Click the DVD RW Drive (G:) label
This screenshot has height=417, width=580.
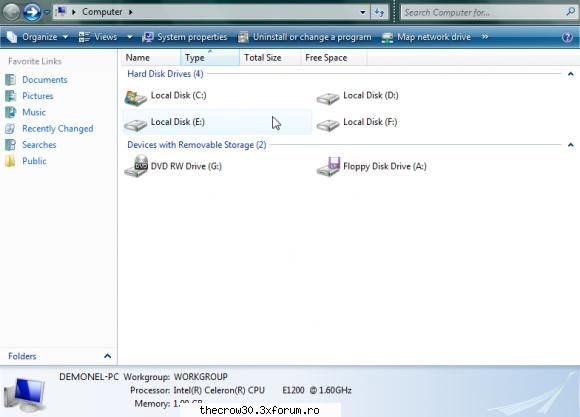pos(186,167)
